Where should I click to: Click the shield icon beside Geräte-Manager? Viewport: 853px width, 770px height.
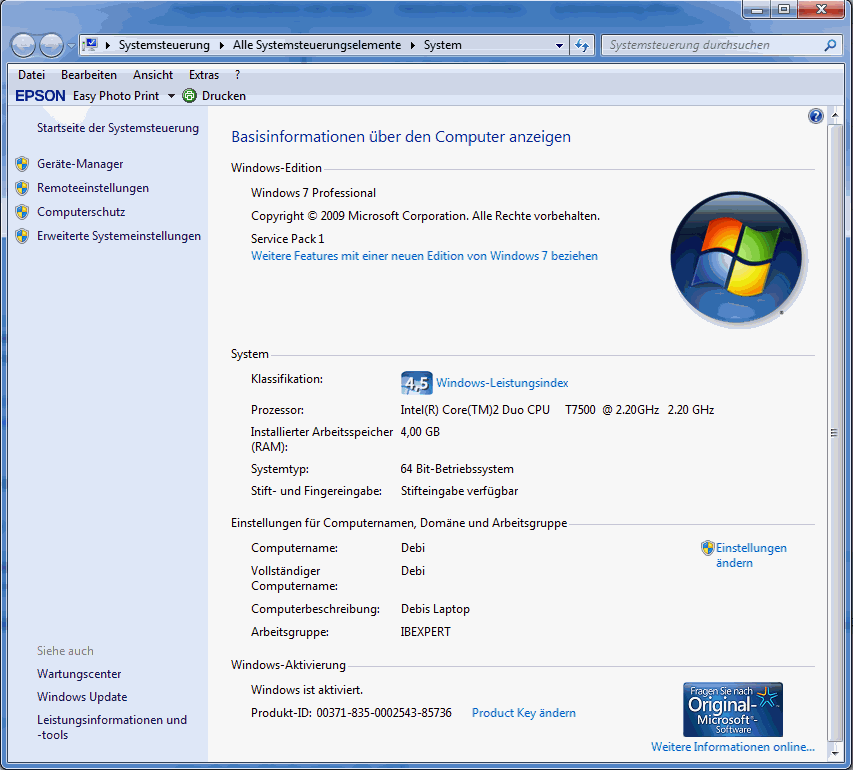tap(22, 164)
